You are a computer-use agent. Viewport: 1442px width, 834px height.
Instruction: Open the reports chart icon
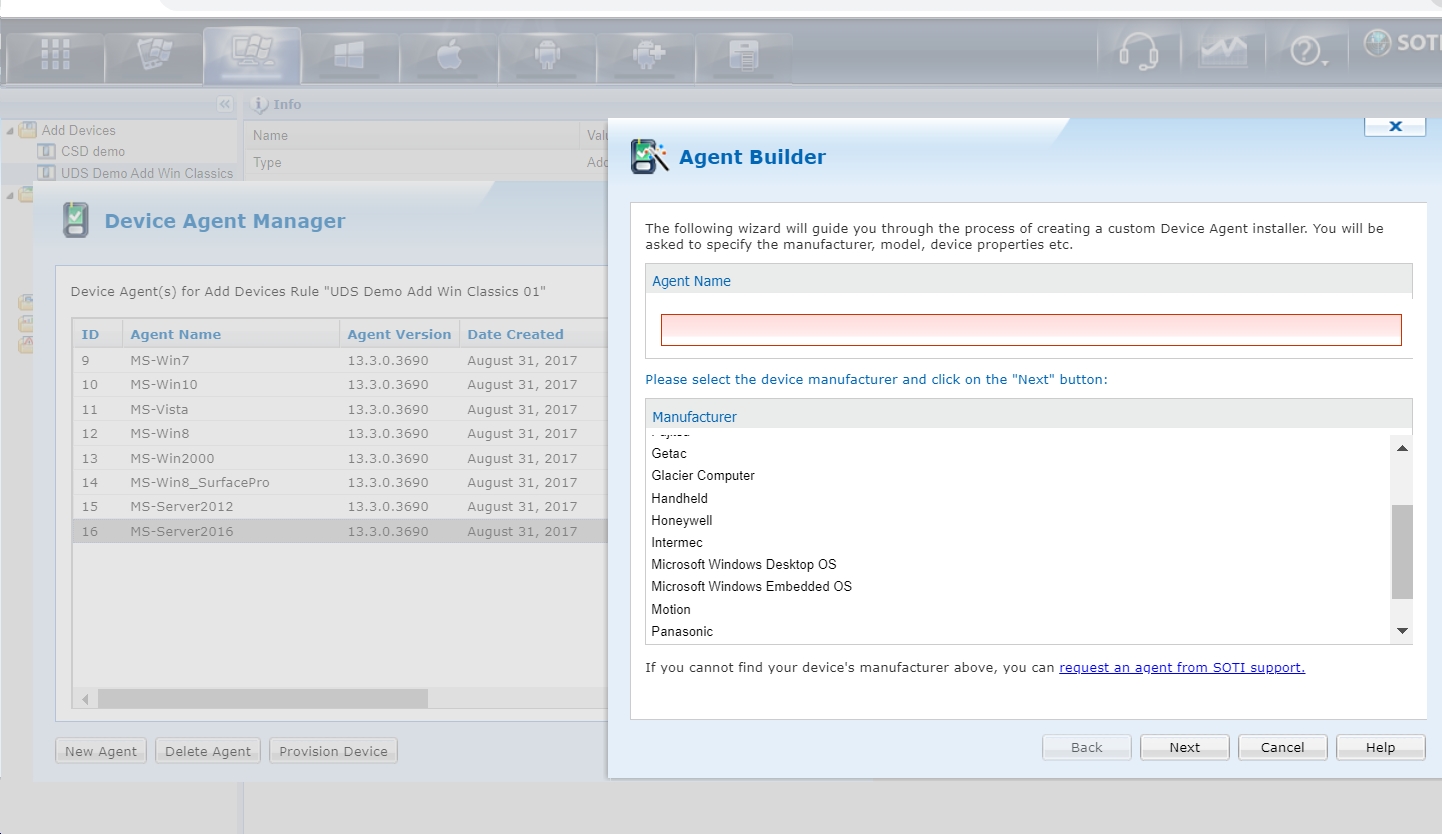[1222, 51]
